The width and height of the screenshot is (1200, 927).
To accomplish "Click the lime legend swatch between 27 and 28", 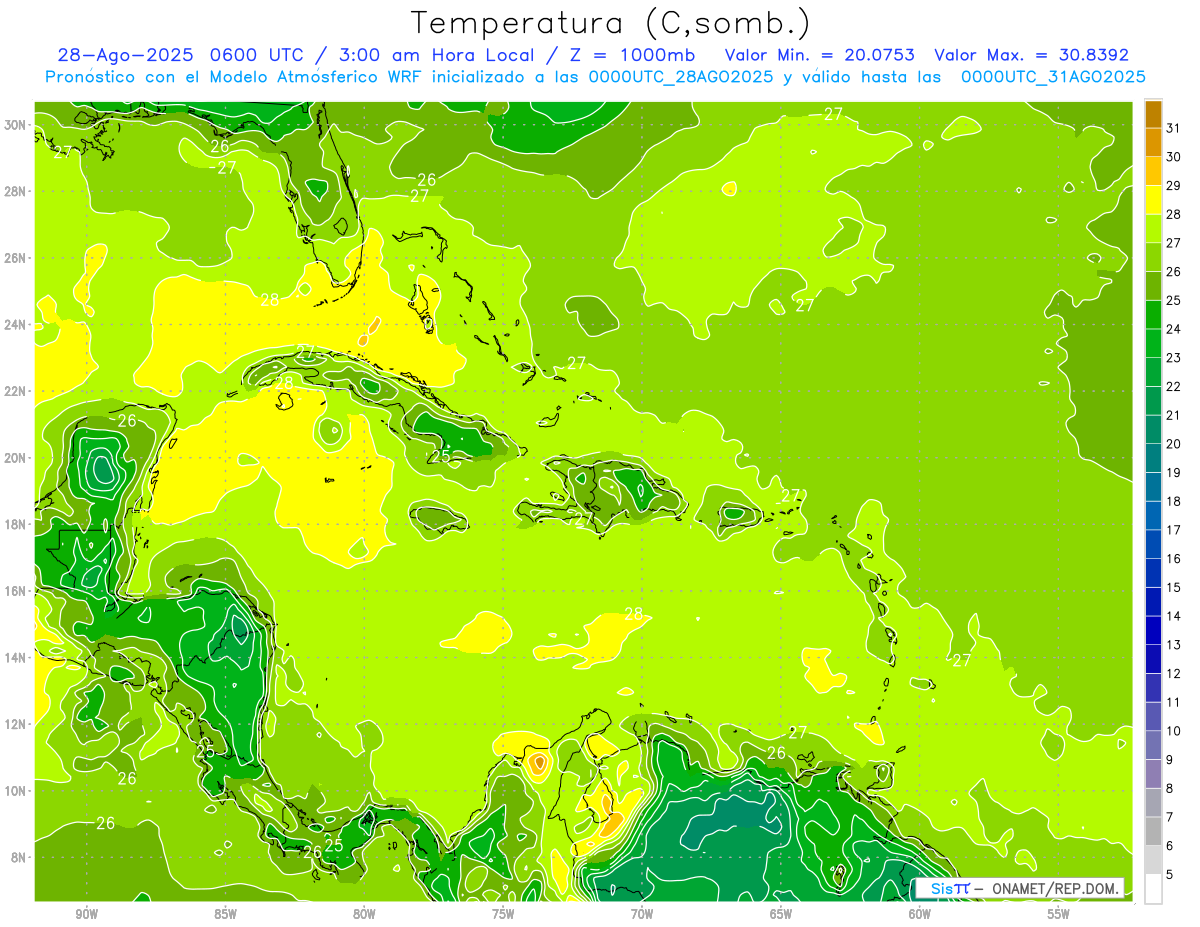I will coord(1153,228).
